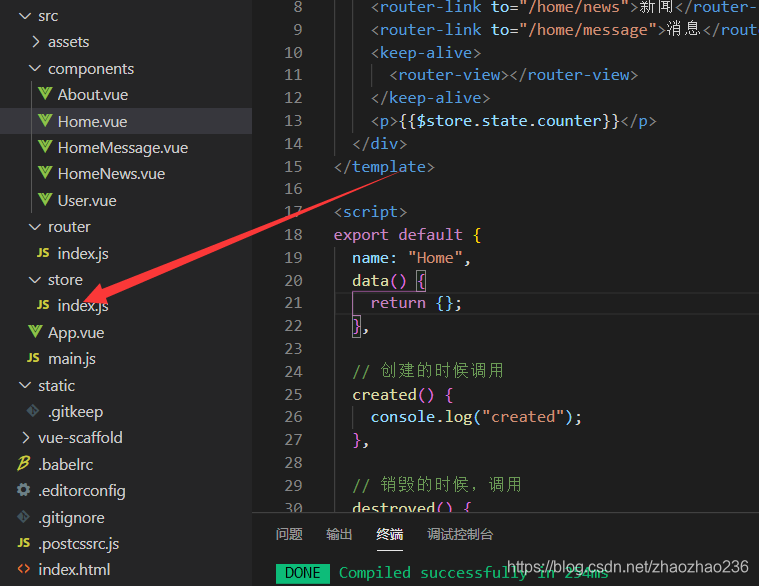Click the Vue icon beside App.vue

pos(35,331)
